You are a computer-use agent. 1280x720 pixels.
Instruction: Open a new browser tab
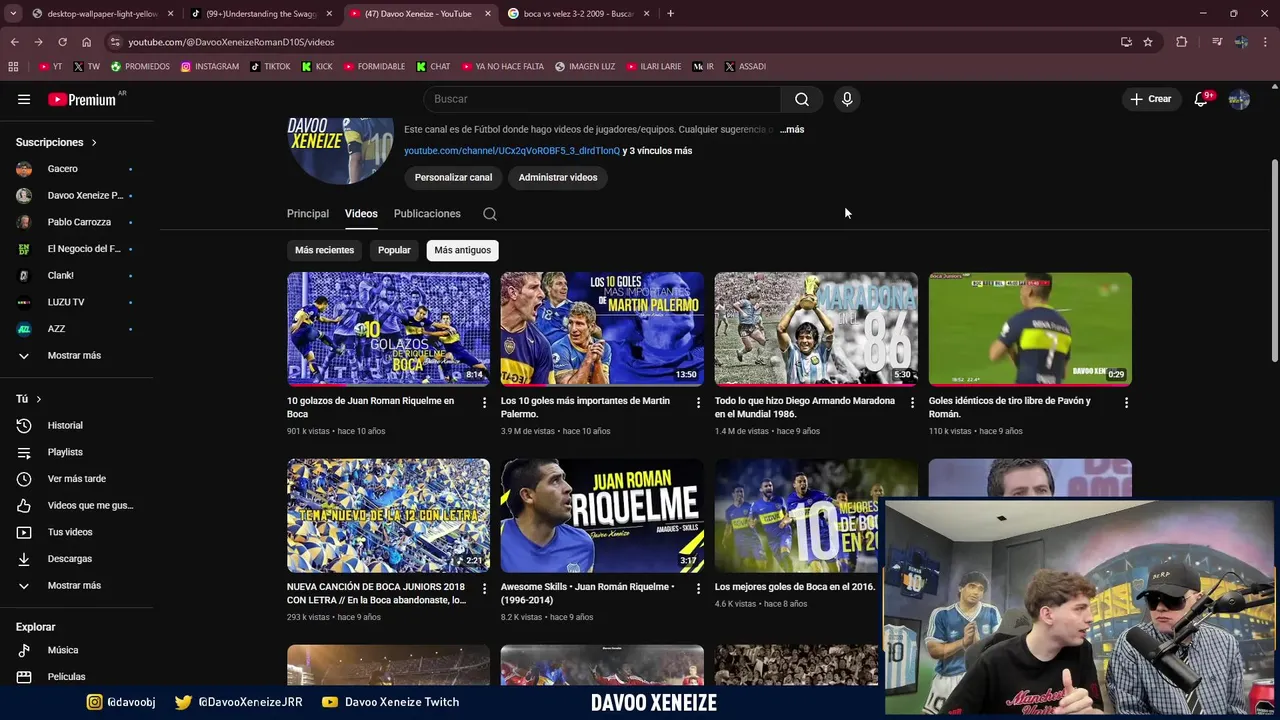tap(670, 14)
